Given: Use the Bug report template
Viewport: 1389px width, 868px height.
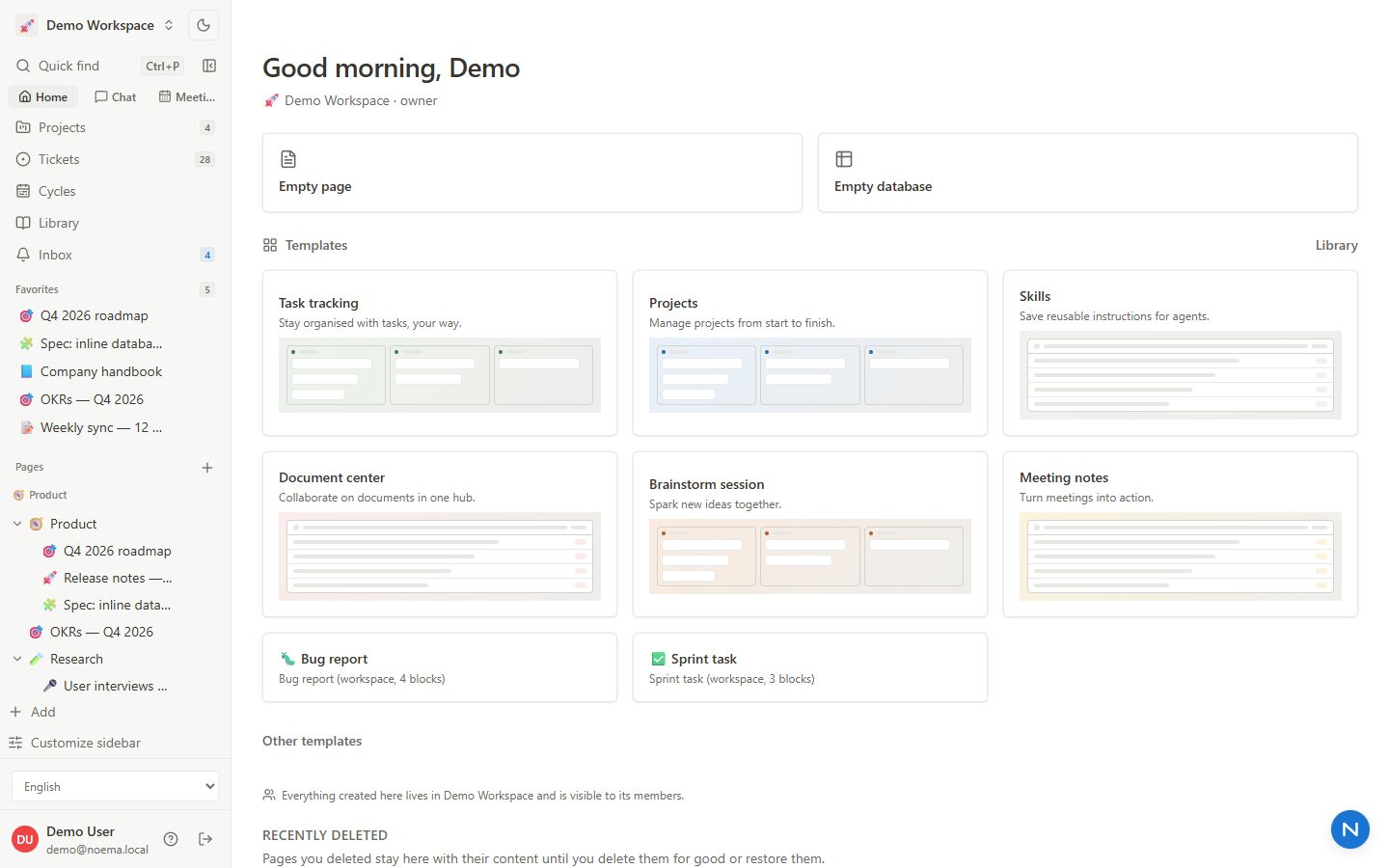Looking at the screenshot, I should tap(440, 667).
